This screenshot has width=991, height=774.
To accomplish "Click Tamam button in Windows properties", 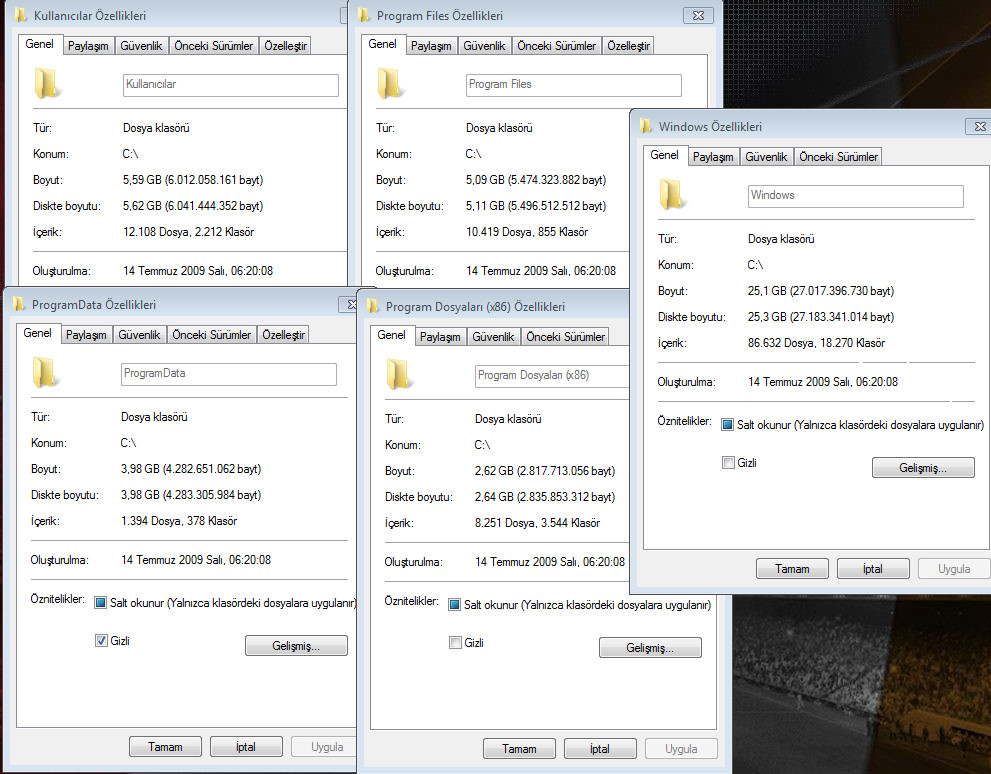I will tap(792, 569).
